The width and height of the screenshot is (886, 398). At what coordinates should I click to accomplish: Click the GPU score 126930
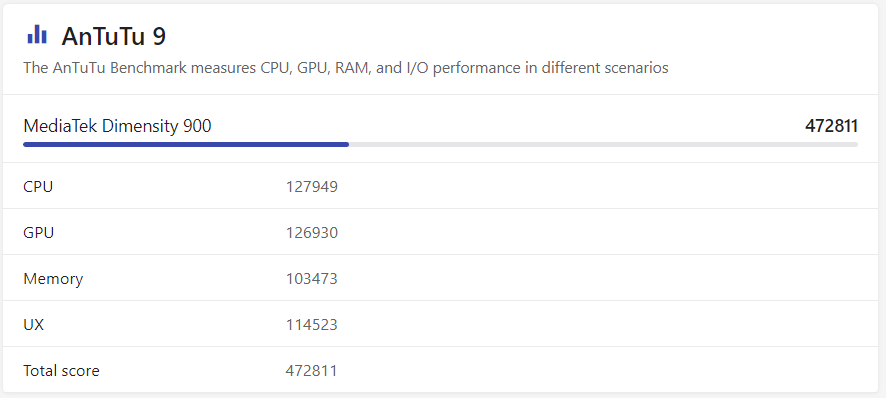312,232
